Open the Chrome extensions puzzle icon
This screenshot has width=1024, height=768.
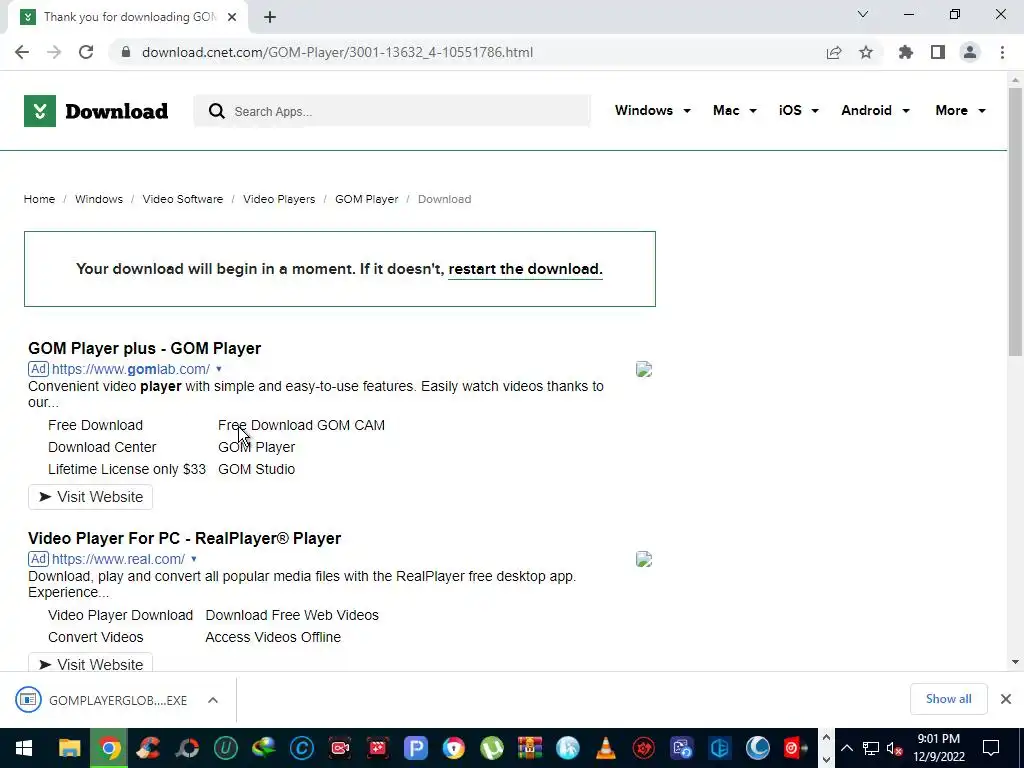[x=906, y=52]
